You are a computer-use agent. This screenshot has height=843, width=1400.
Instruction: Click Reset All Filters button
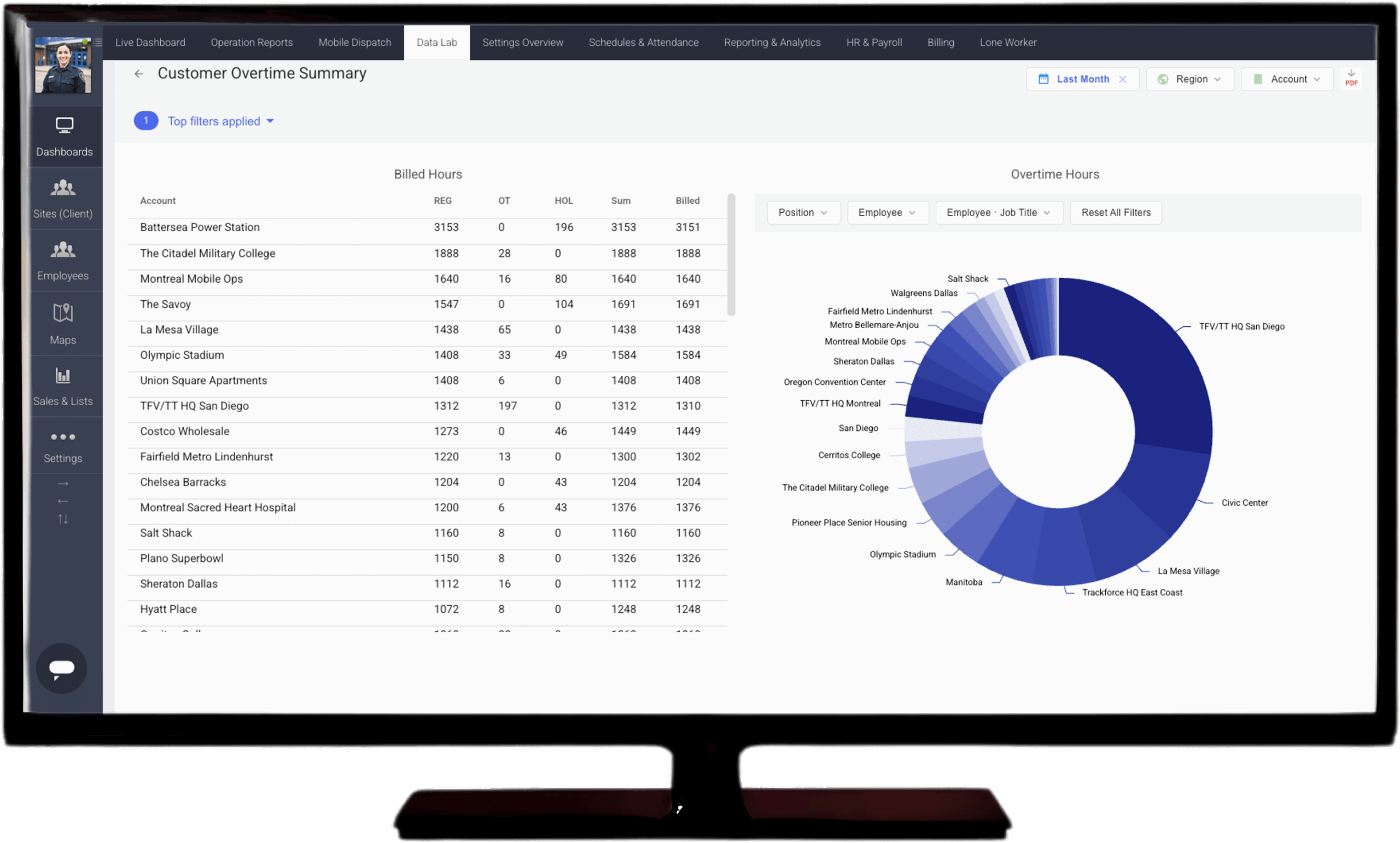point(1116,213)
